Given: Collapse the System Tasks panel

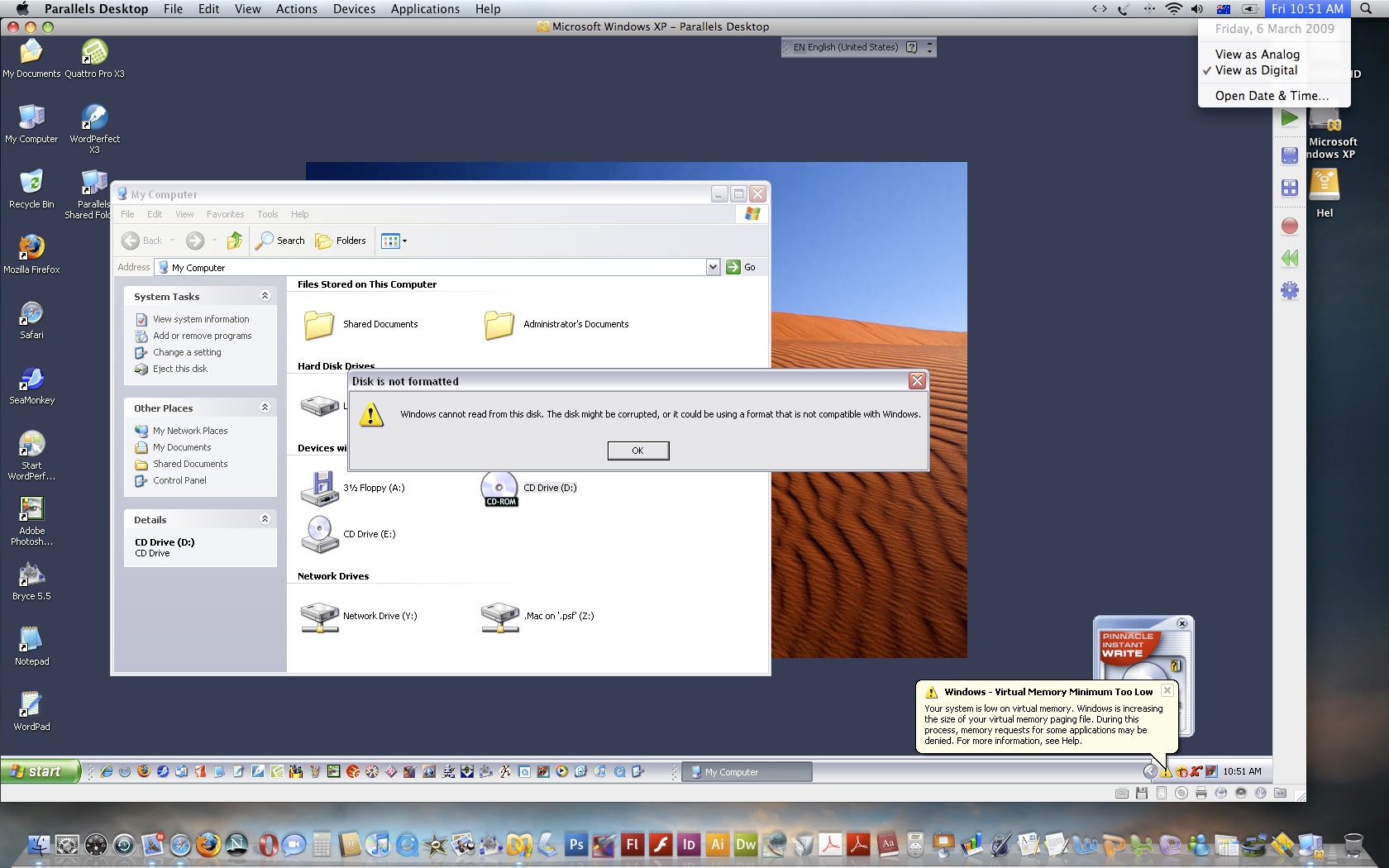Looking at the screenshot, I should click(265, 296).
